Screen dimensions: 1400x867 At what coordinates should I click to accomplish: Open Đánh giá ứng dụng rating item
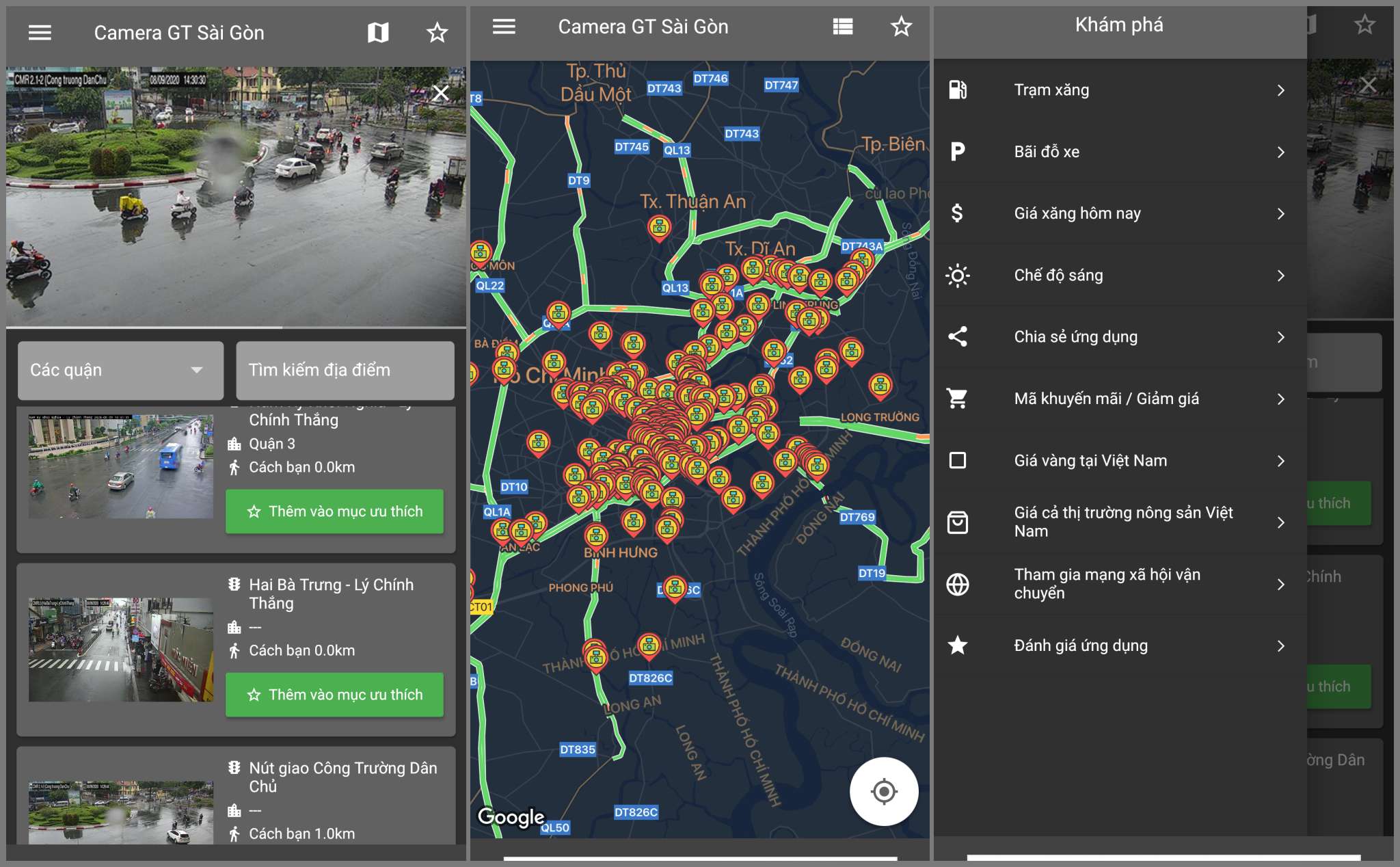pos(1120,645)
